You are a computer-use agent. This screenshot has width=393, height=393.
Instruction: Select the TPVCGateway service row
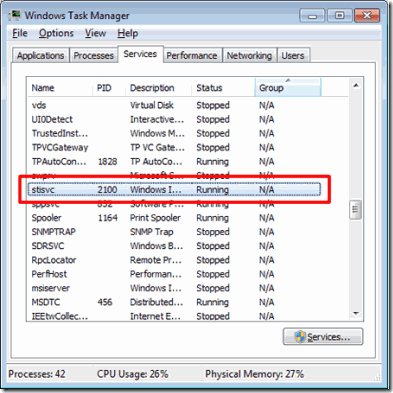coord(174,147)
